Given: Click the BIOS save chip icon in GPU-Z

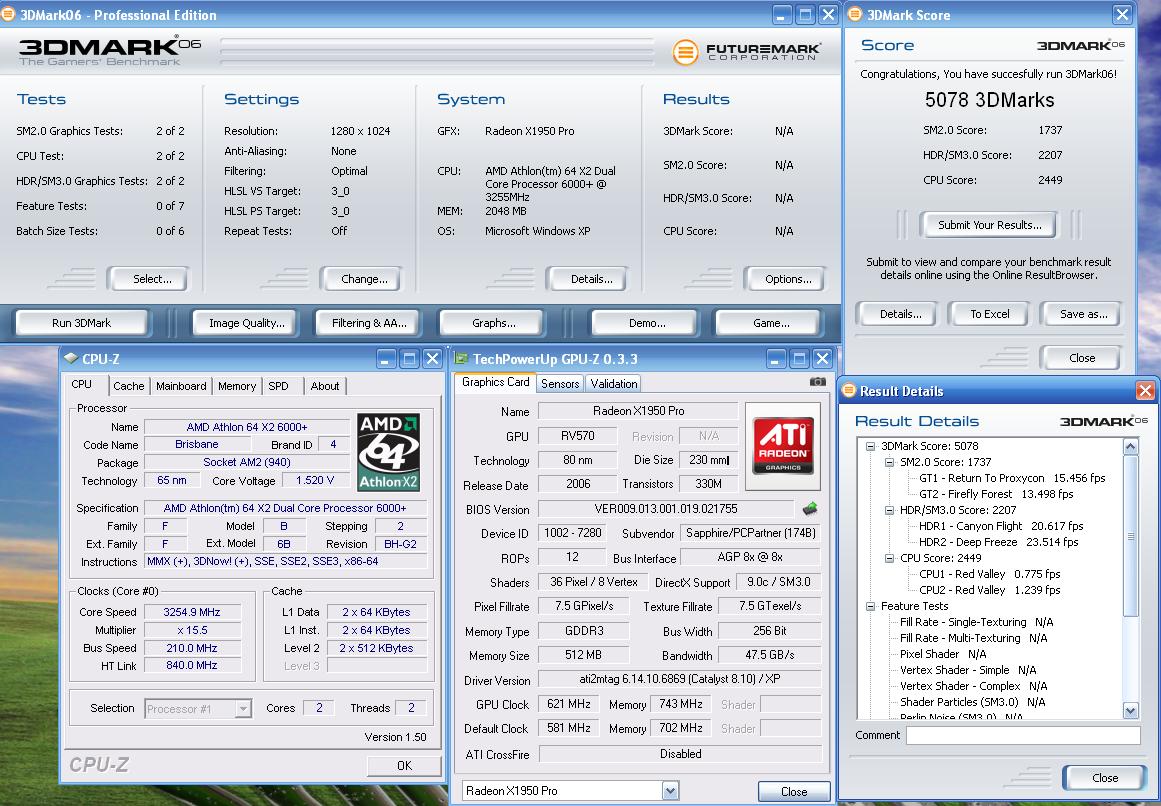Looking at the screenshot, I should point(810,508).
